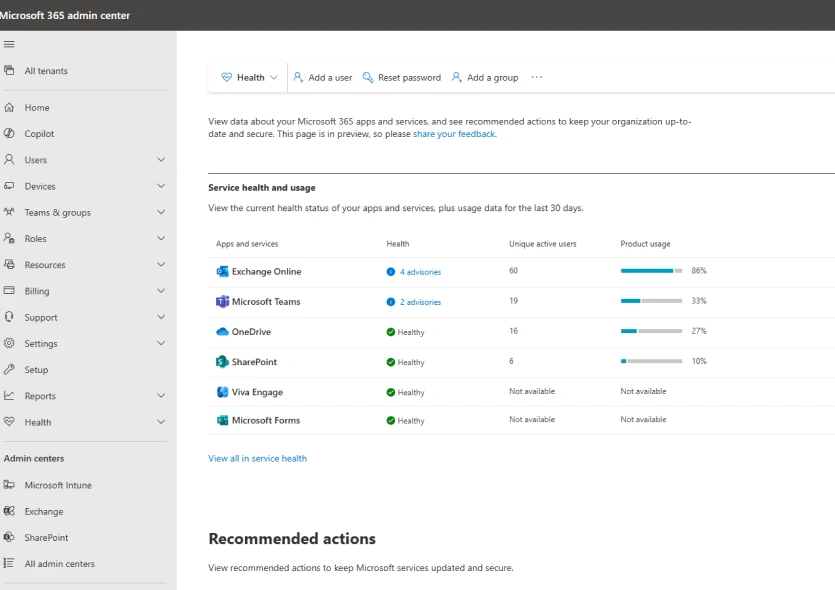Screen dimensions: 835x590
Task: Click Reset password button
Action: [402, 78]
